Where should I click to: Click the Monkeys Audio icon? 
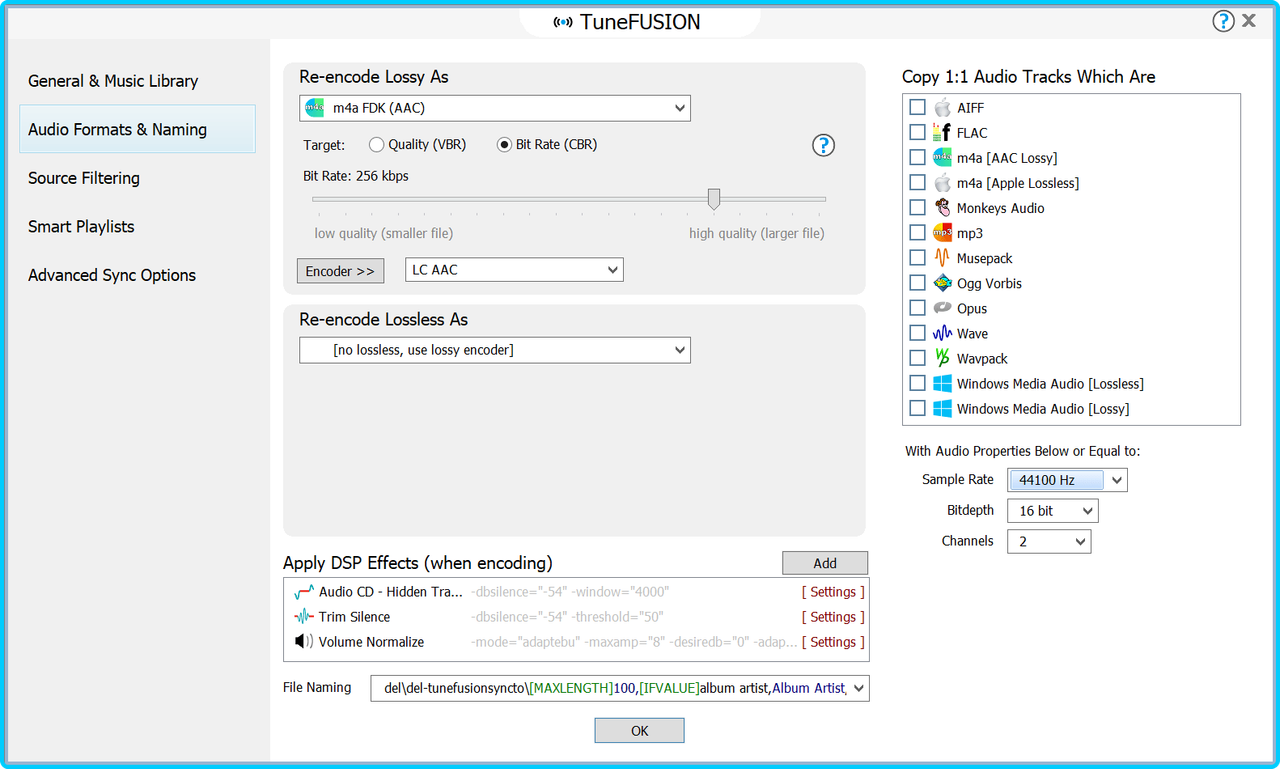[x=942, y=207]
